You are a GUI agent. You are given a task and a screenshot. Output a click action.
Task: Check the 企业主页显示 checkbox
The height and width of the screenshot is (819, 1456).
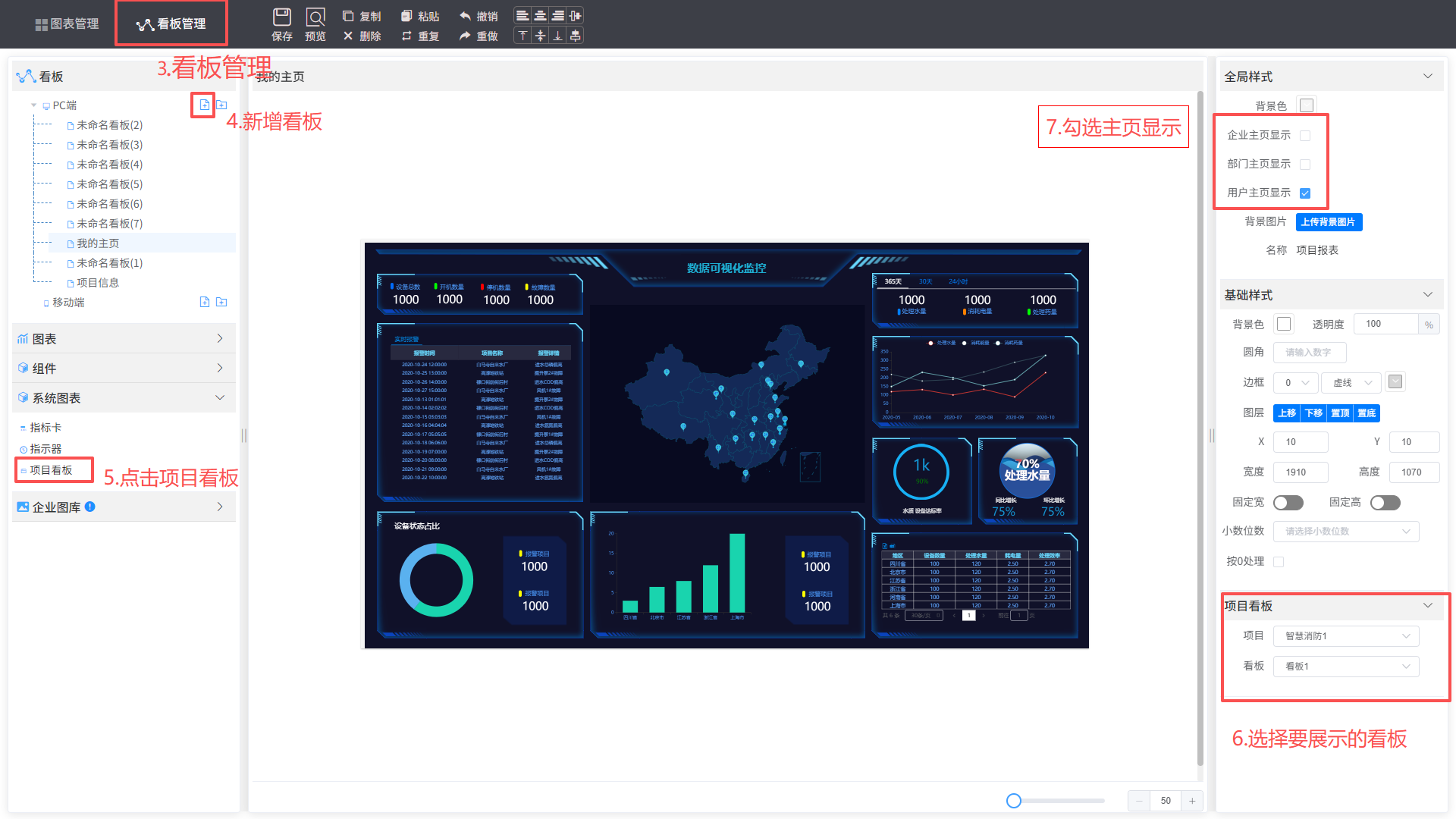(1305, 136)
